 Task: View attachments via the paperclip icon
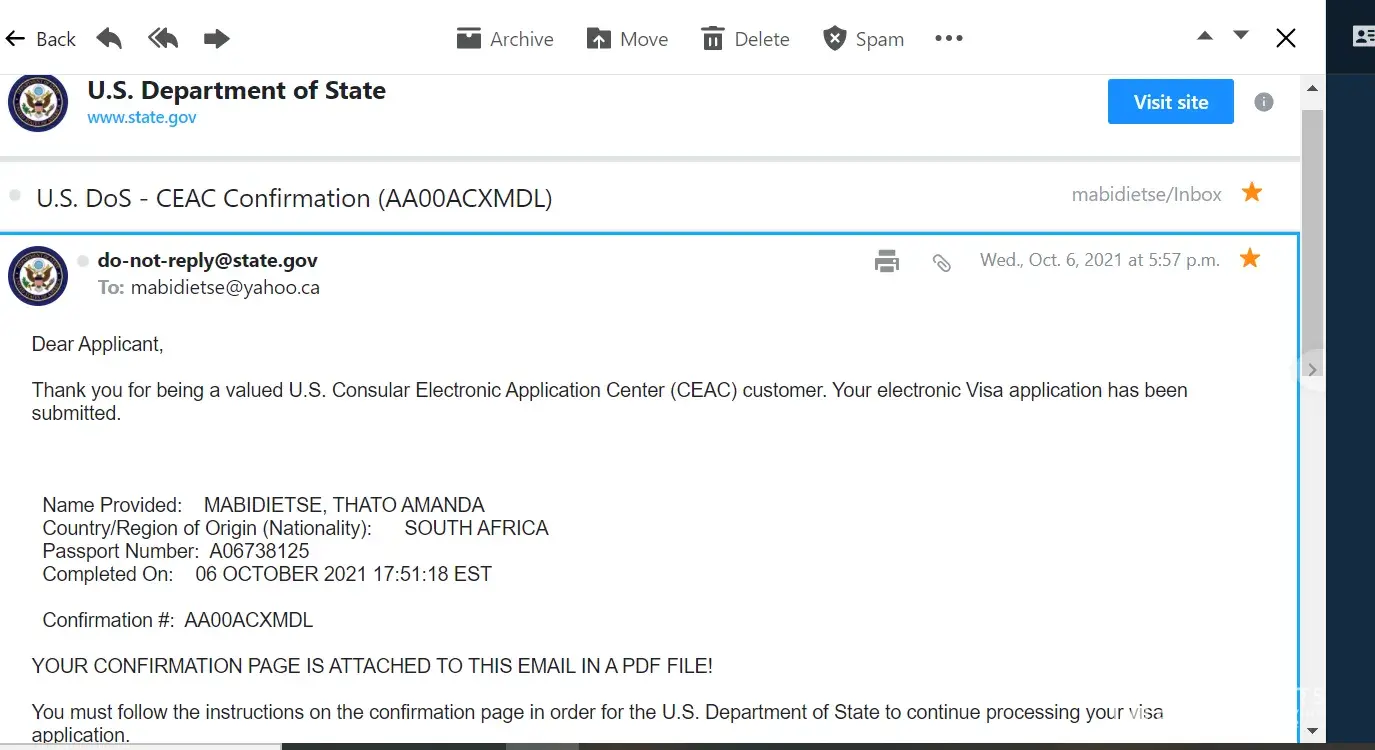pyautogui.click(x=941, y=262)
